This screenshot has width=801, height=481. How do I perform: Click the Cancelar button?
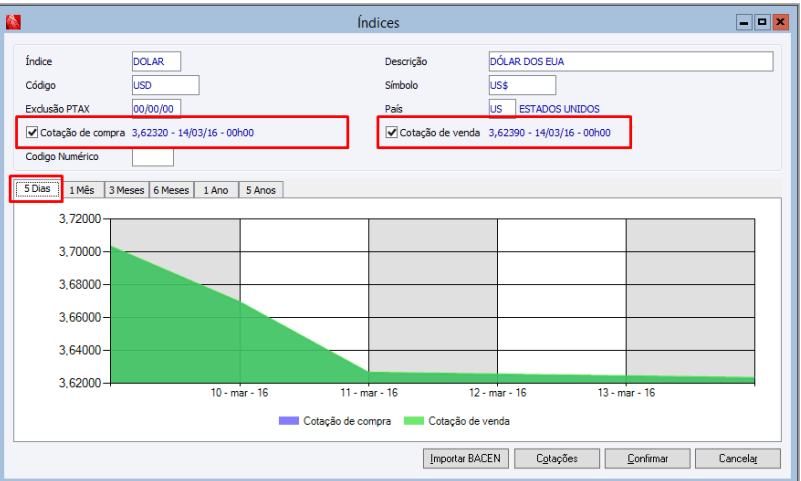pos(738,459)
